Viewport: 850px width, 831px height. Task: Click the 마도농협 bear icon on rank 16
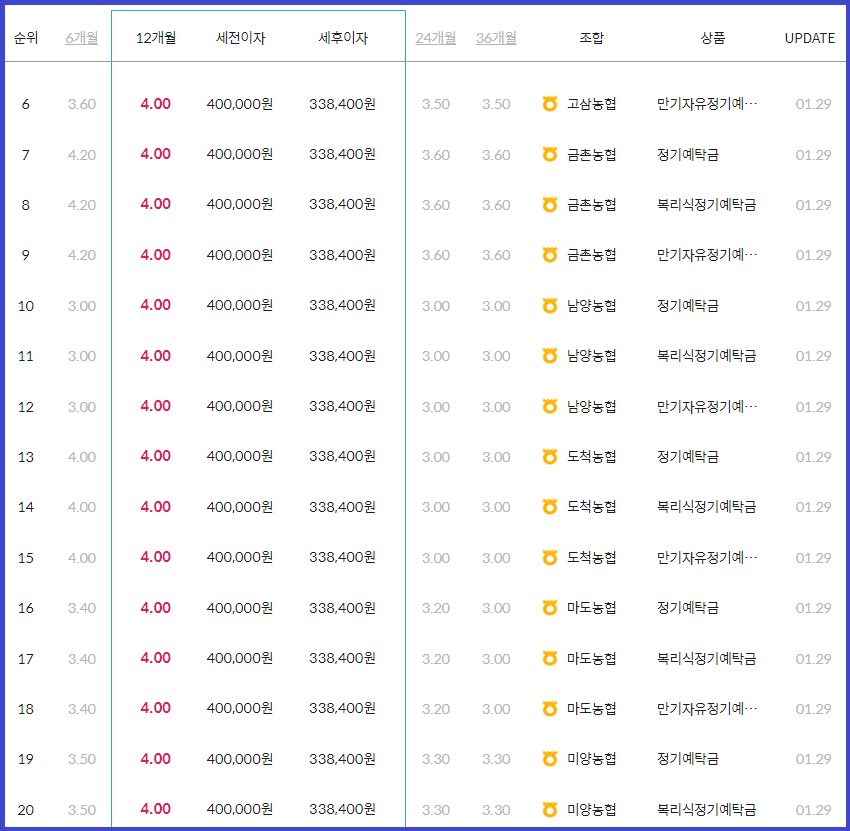pos(547,607)
